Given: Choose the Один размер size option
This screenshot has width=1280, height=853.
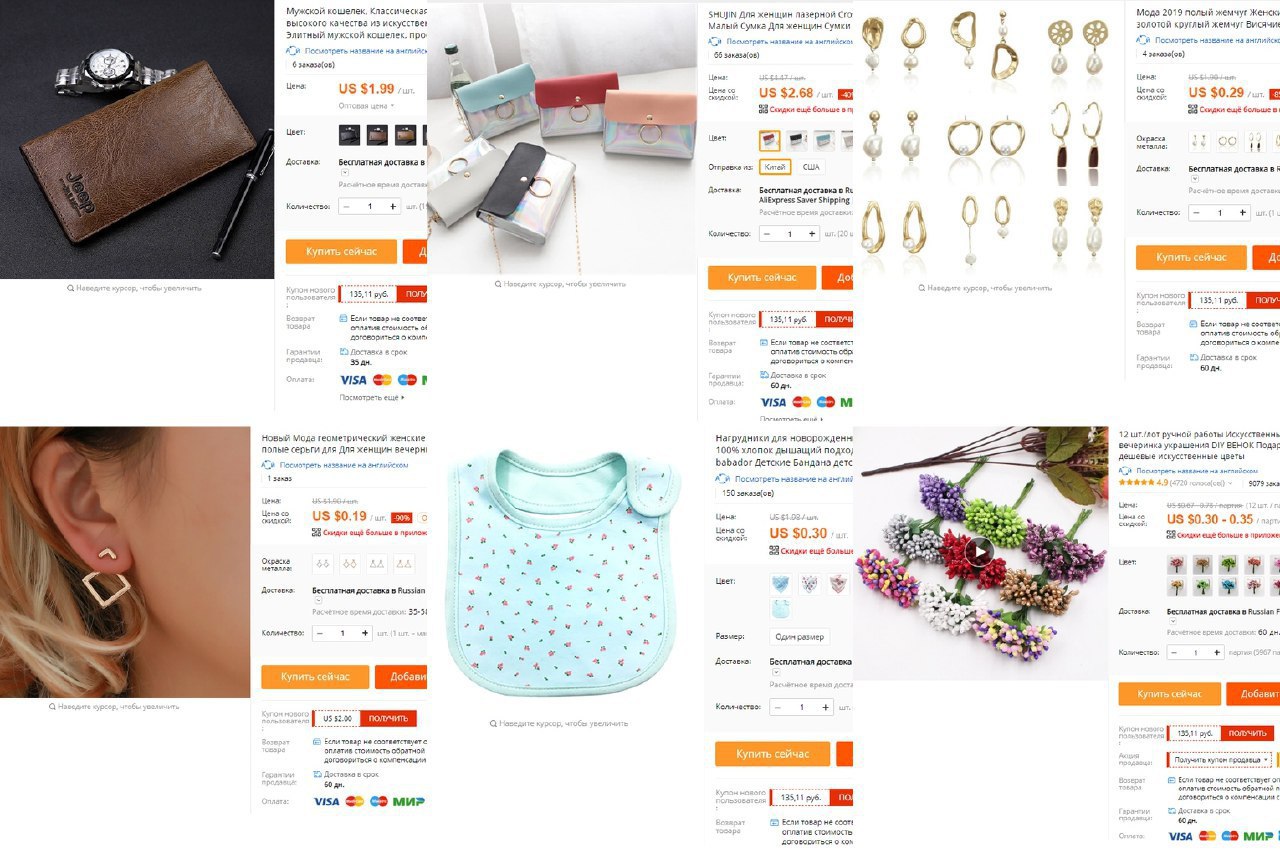Looking at the screenshot, I should 799,637.
